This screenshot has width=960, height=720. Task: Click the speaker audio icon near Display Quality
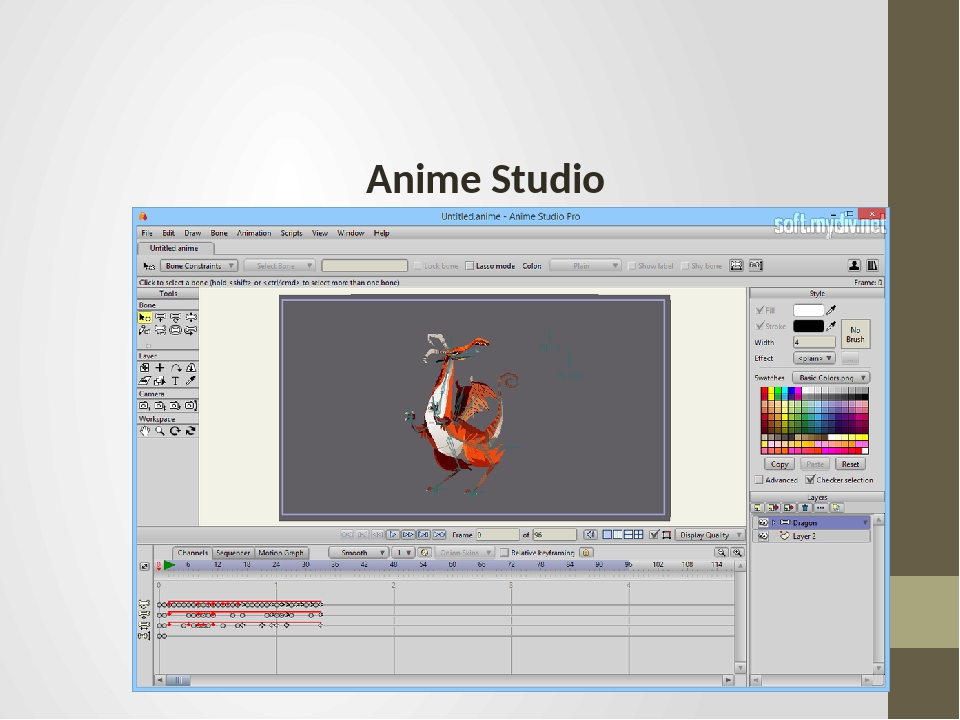pos(590,534)
